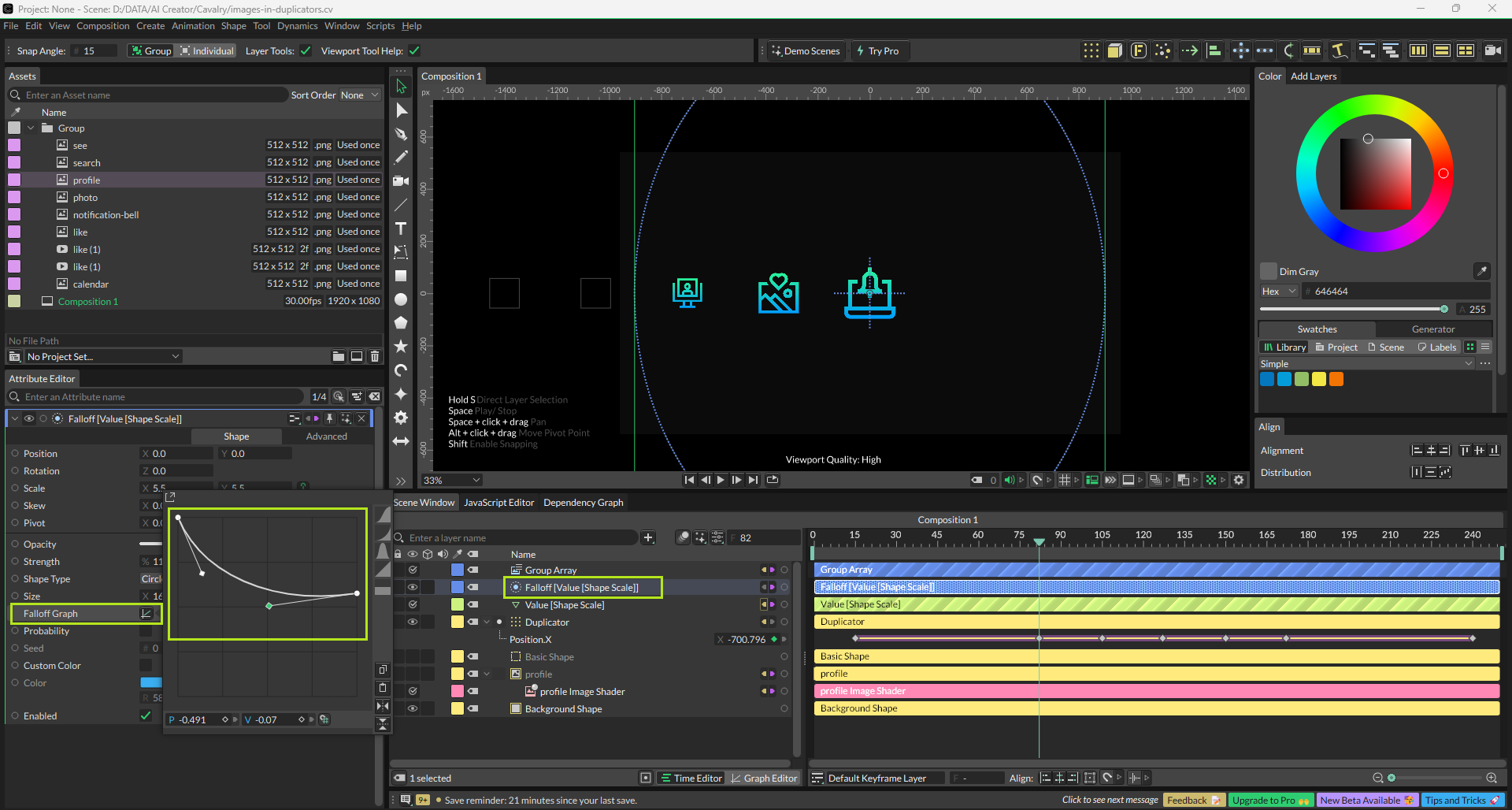Toggle Layer Tools checkbox
1512x810 pixels.
[306, 51]
